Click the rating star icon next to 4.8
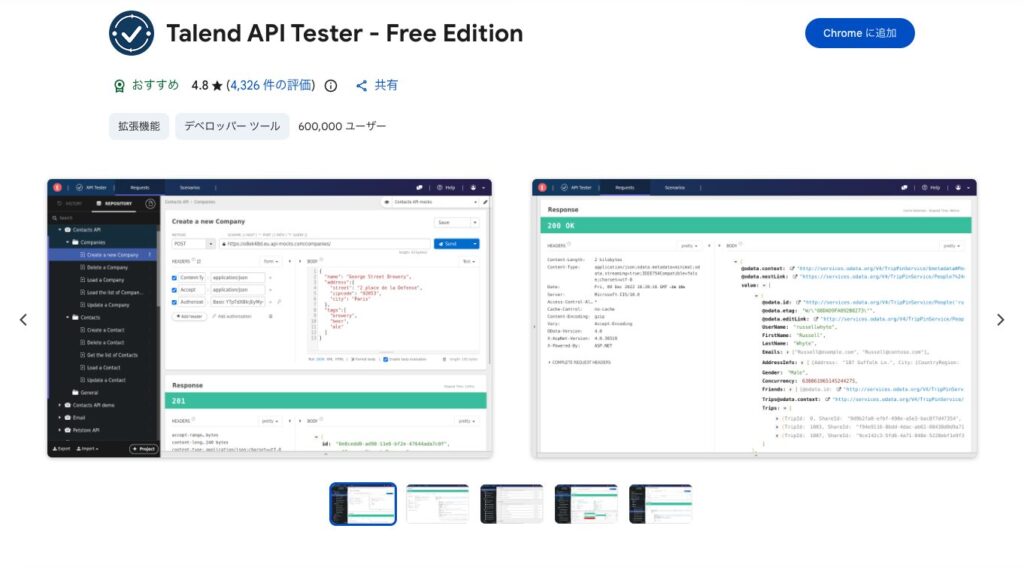Image resolution: width=1024 pixels, height=568 pixels. tap(217, 86)
